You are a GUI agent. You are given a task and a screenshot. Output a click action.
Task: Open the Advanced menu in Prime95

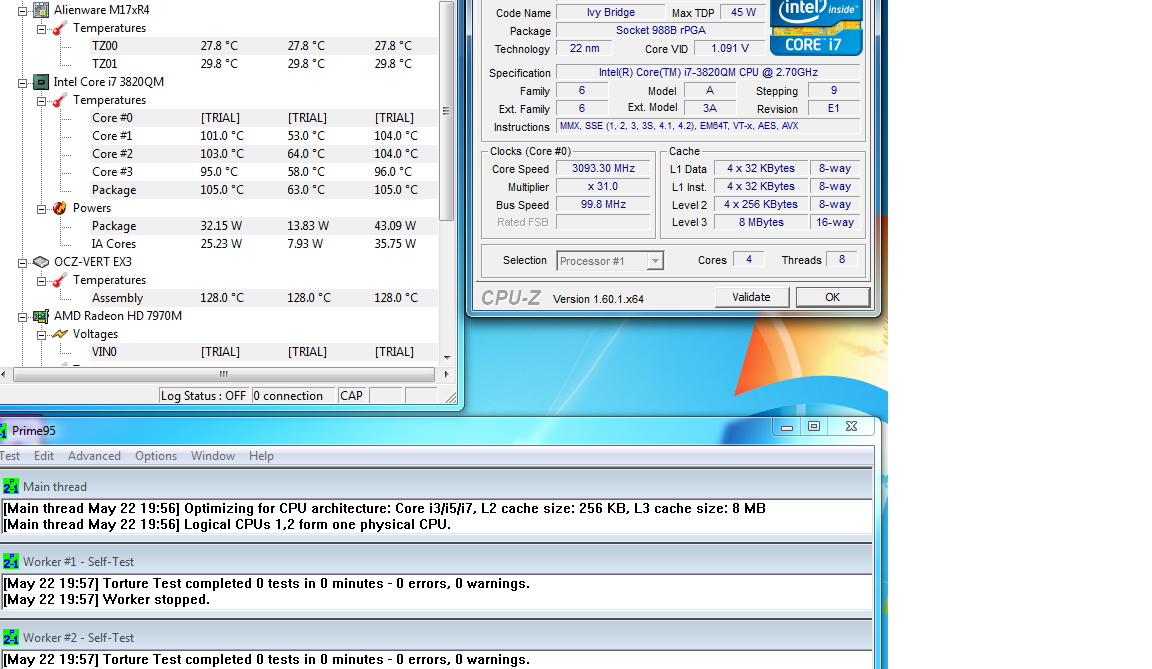tap(94, 456)
